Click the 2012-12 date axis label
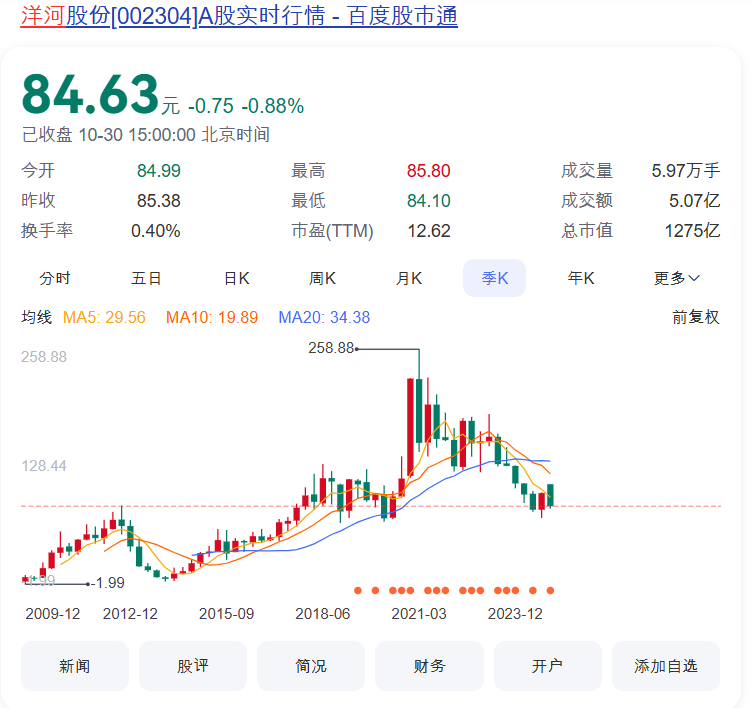 130,614
